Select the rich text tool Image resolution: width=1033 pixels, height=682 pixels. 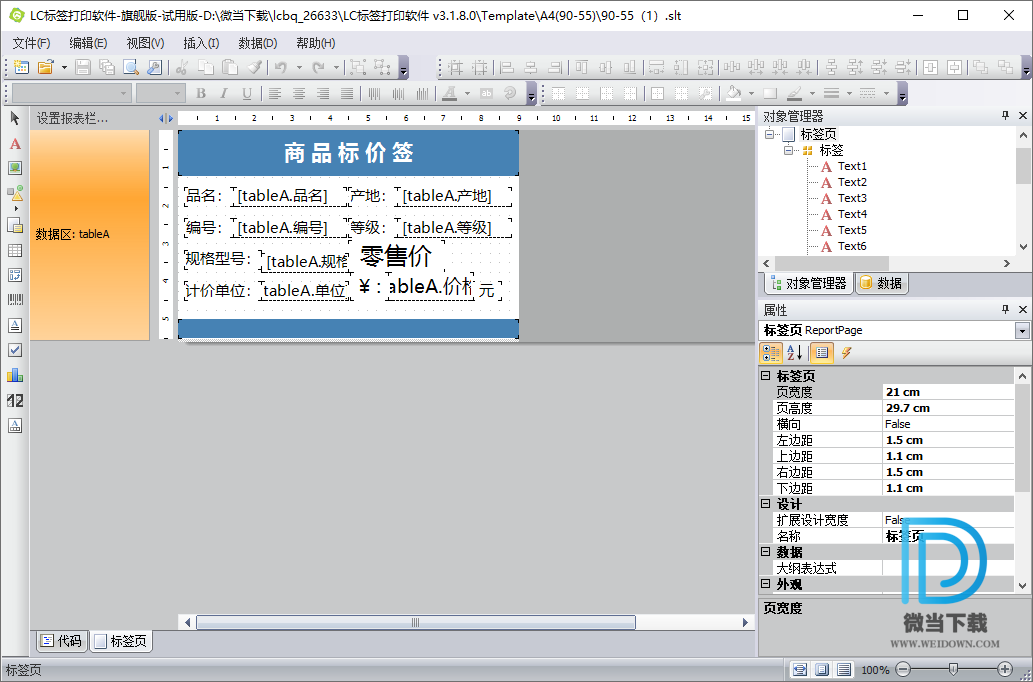point(15,325)
